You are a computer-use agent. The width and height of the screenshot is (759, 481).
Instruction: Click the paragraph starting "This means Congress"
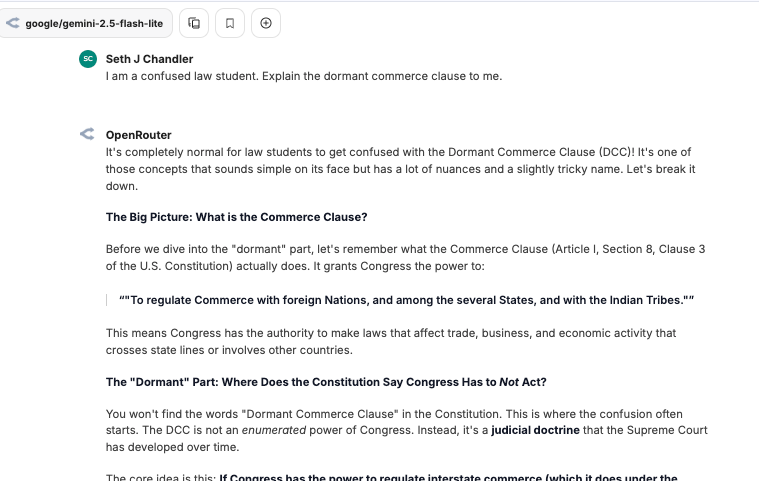point(391,341)
